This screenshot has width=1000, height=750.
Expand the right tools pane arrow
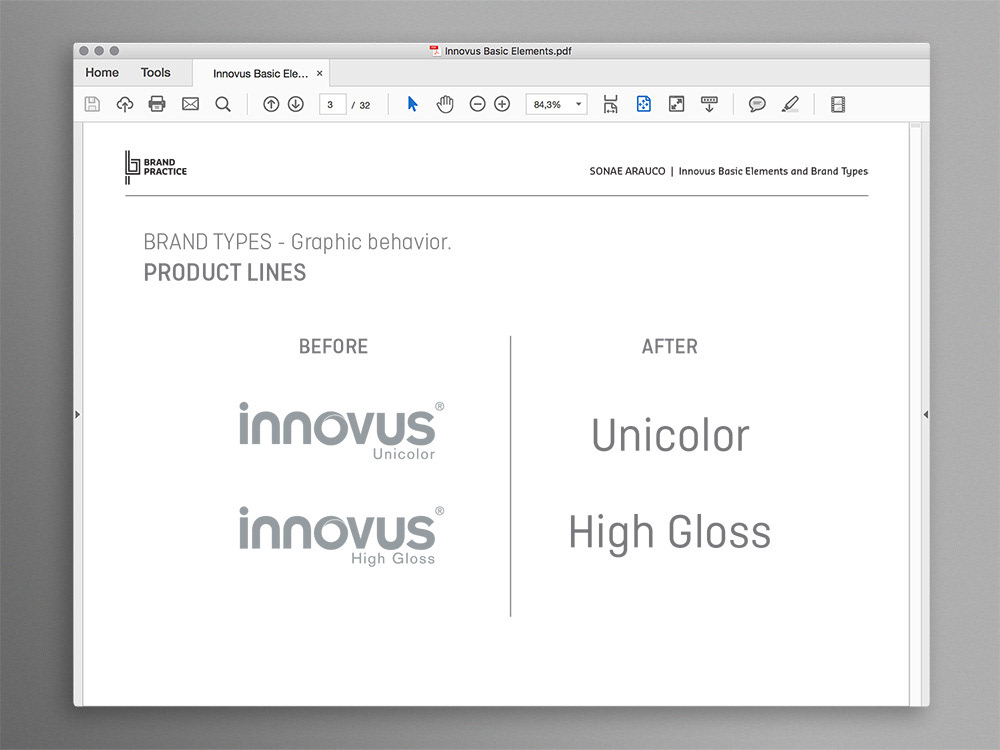[925, 415]
